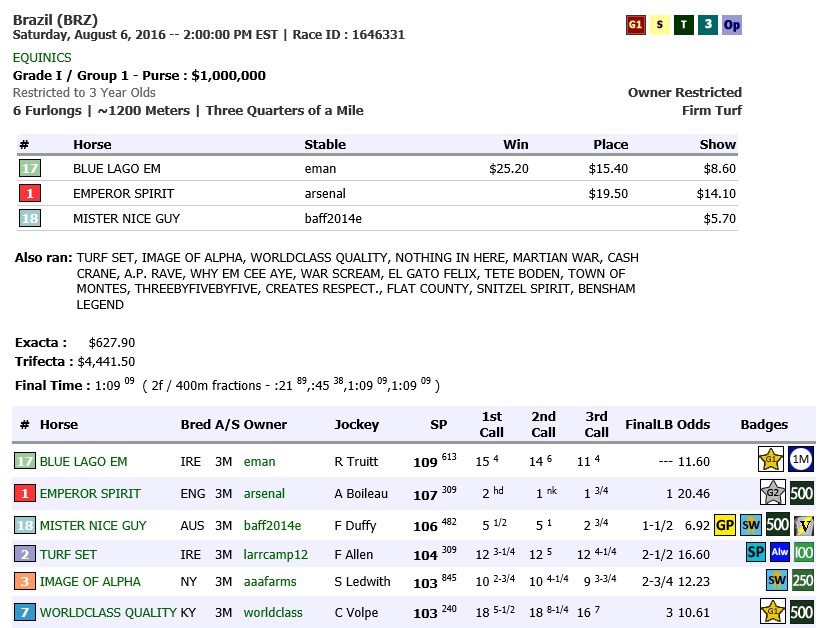This screenshot has width=839, height=628.
Task: Click the 500 badge for Mister Nice Guy
Action: point(777,525)
